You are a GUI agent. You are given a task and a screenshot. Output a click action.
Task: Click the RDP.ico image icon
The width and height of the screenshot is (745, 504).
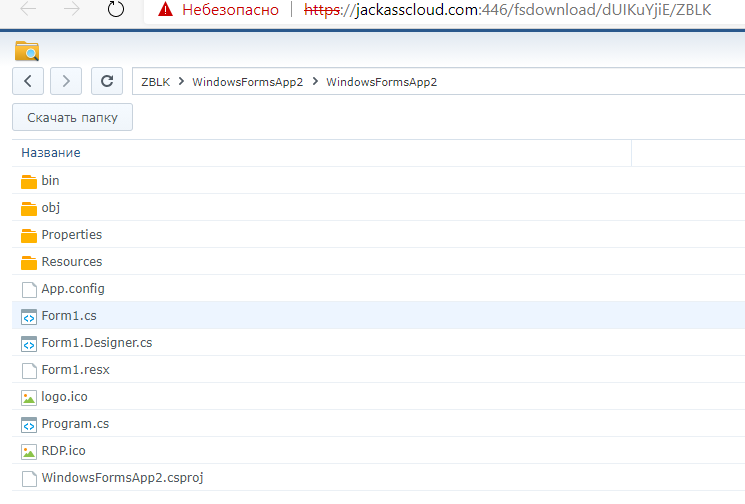click(x=29, y=452)
